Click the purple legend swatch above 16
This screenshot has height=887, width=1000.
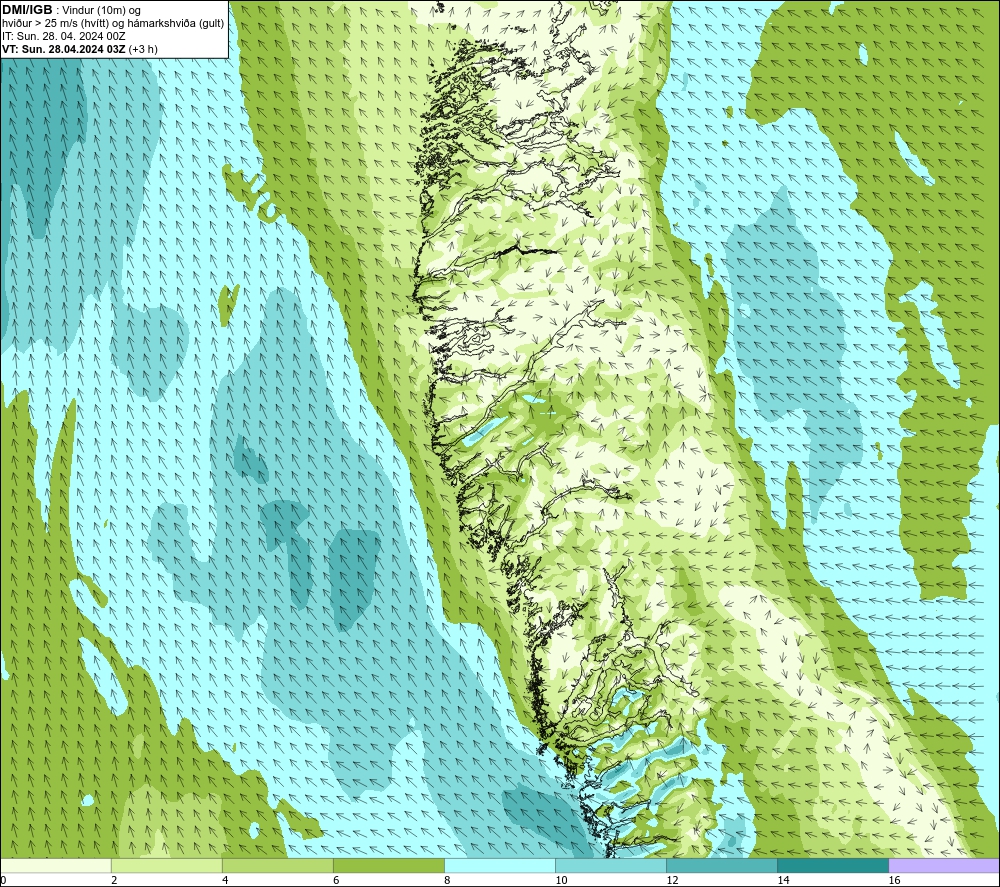point(944,865)
